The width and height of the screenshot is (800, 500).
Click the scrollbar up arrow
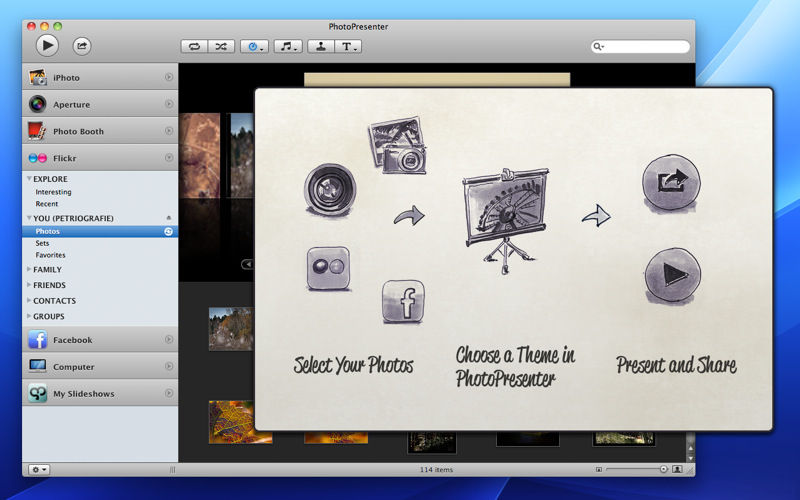pyautogui.click(x=690, y=448)
